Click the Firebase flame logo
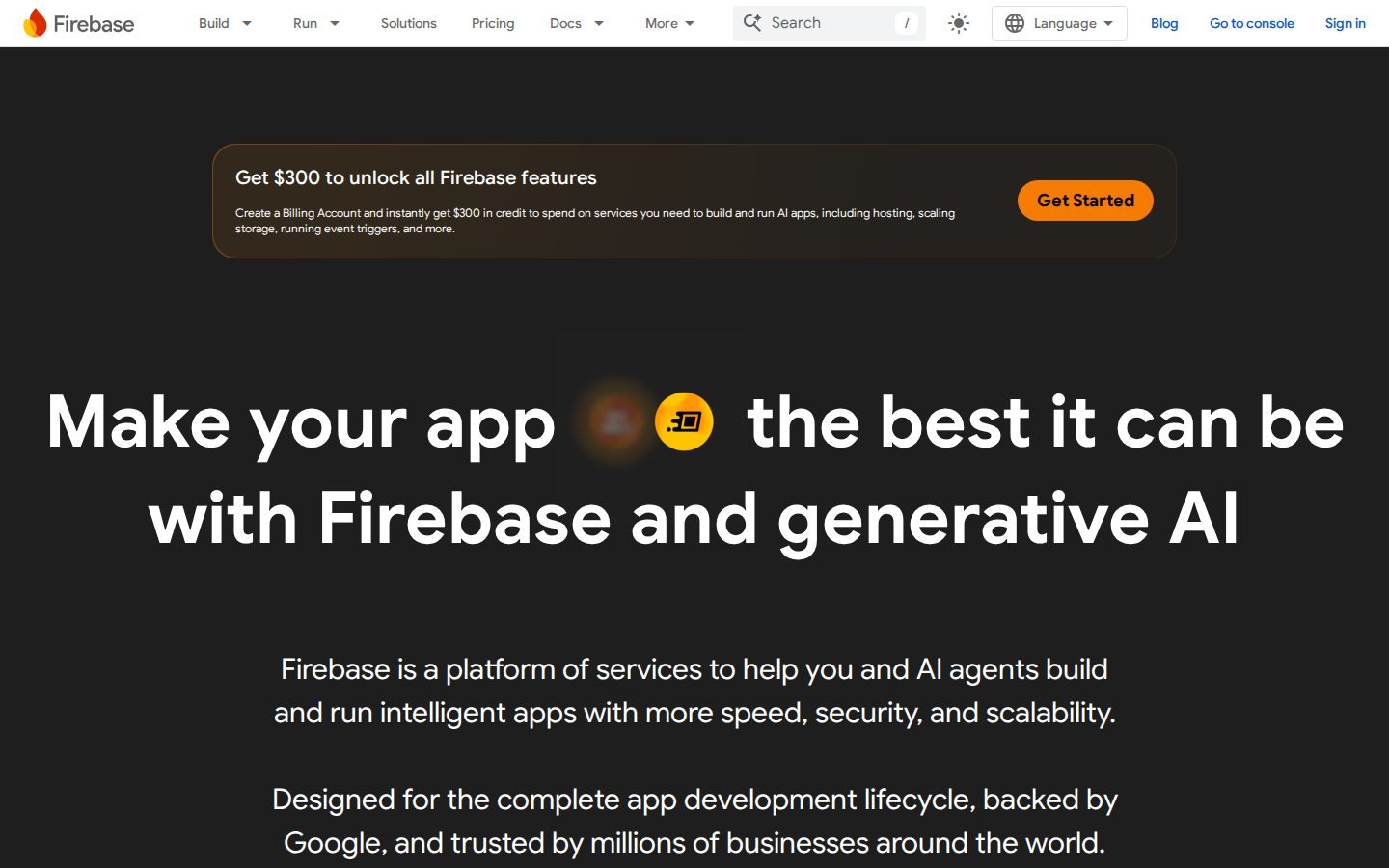 [x=35, y=23]
